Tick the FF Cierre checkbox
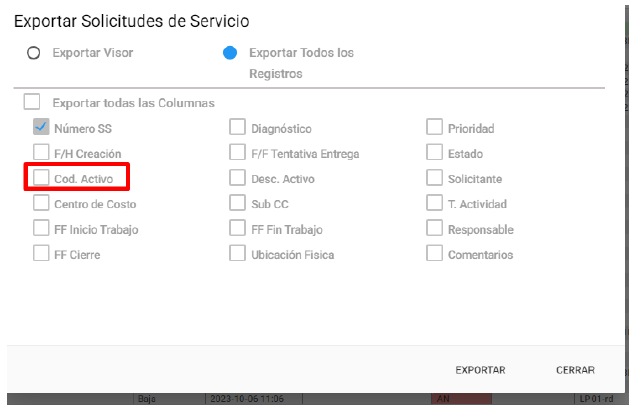Screen dimensions: 629x405 pos(41,253)
